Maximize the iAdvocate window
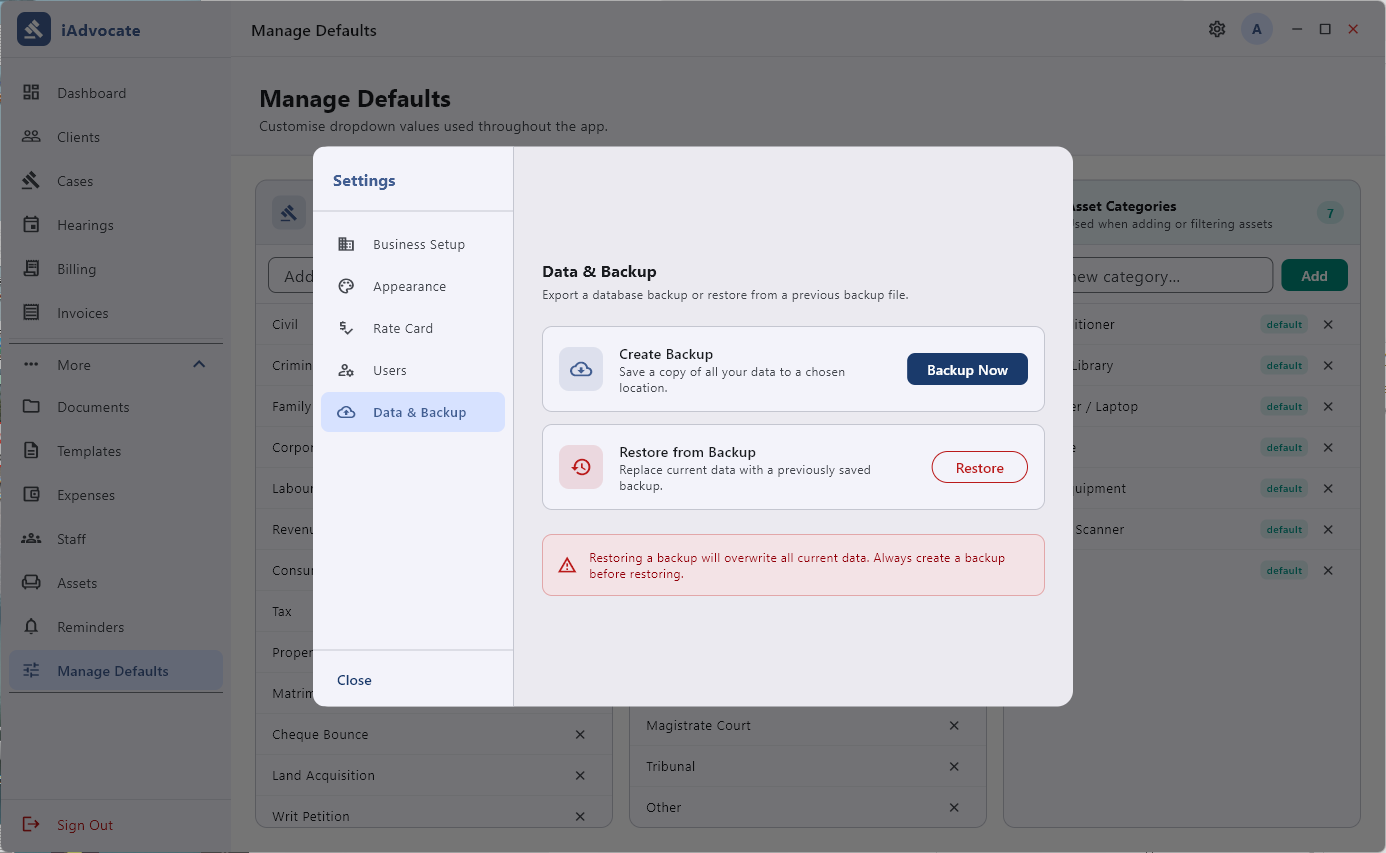1386x853 pixels. coord(1325,29)
